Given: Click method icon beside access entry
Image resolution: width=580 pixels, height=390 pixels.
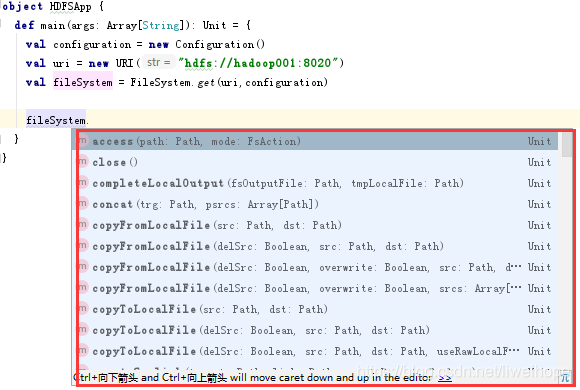Looking at the screenshot, I should pos(83,141).
